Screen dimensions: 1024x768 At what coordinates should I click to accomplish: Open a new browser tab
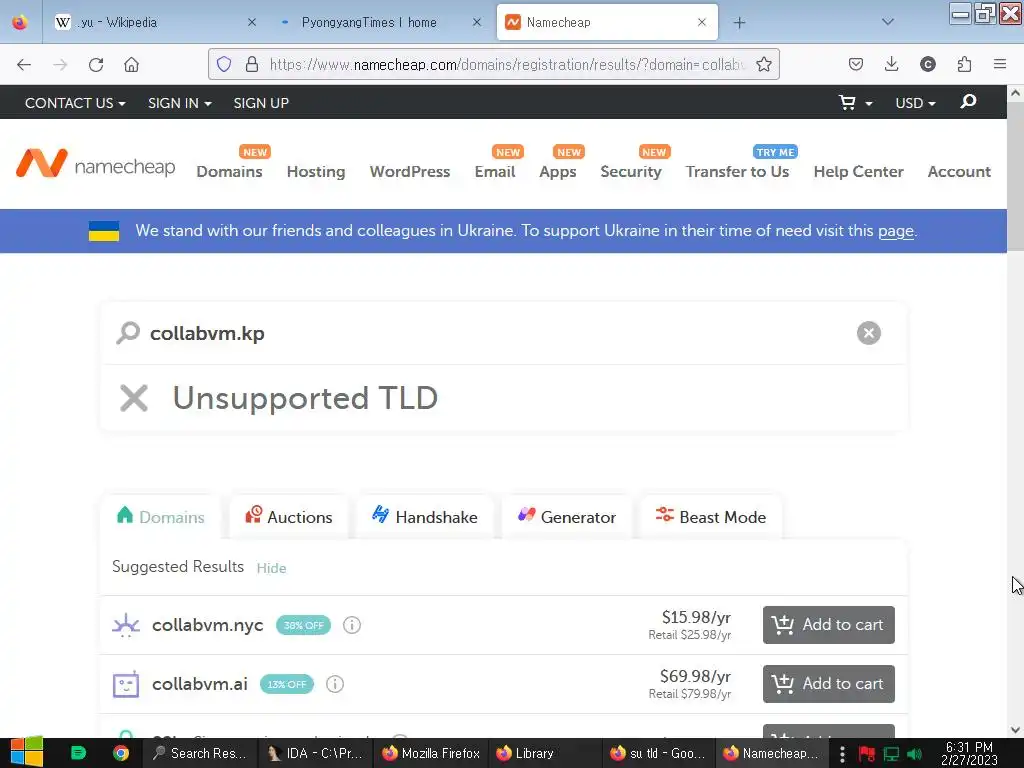point(739,23)
